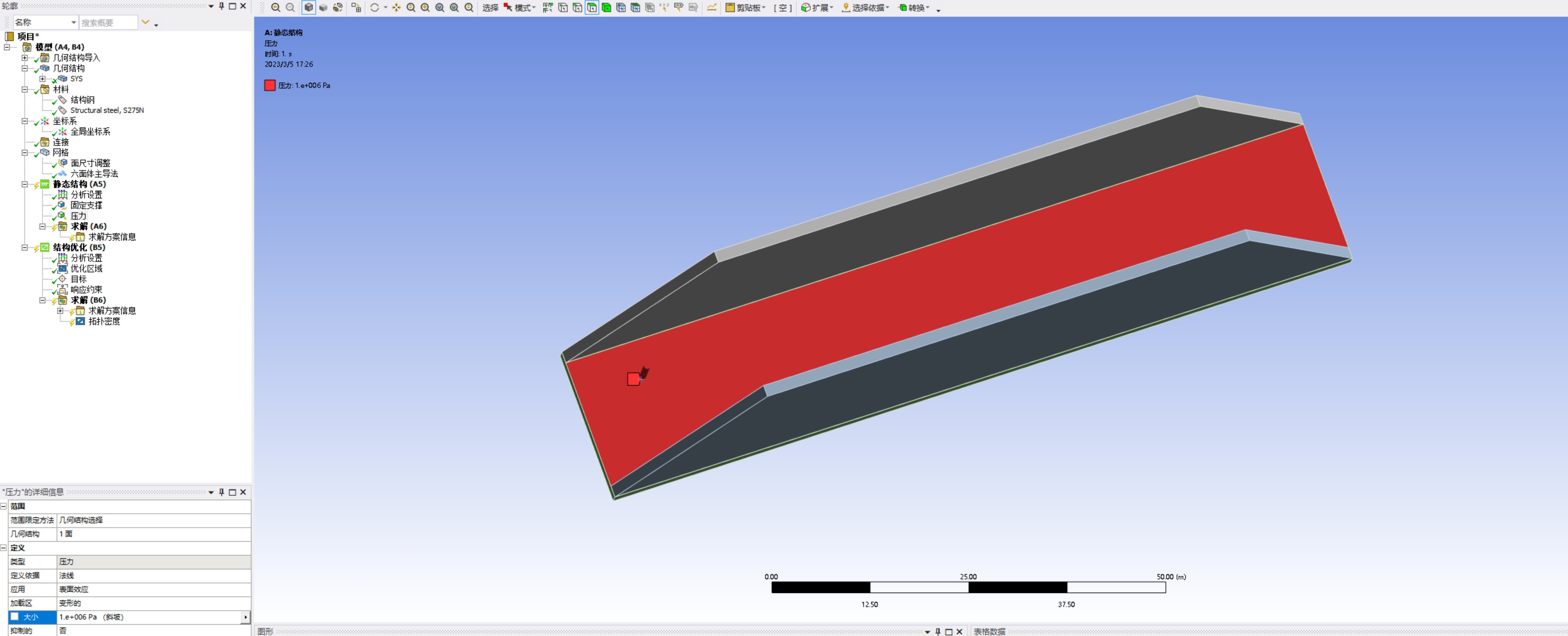Click the X.Y.Z coordinate probe icon
The width and height of the screenshot is (1568, 636).
pyautogui.click(x=663, y=8)
